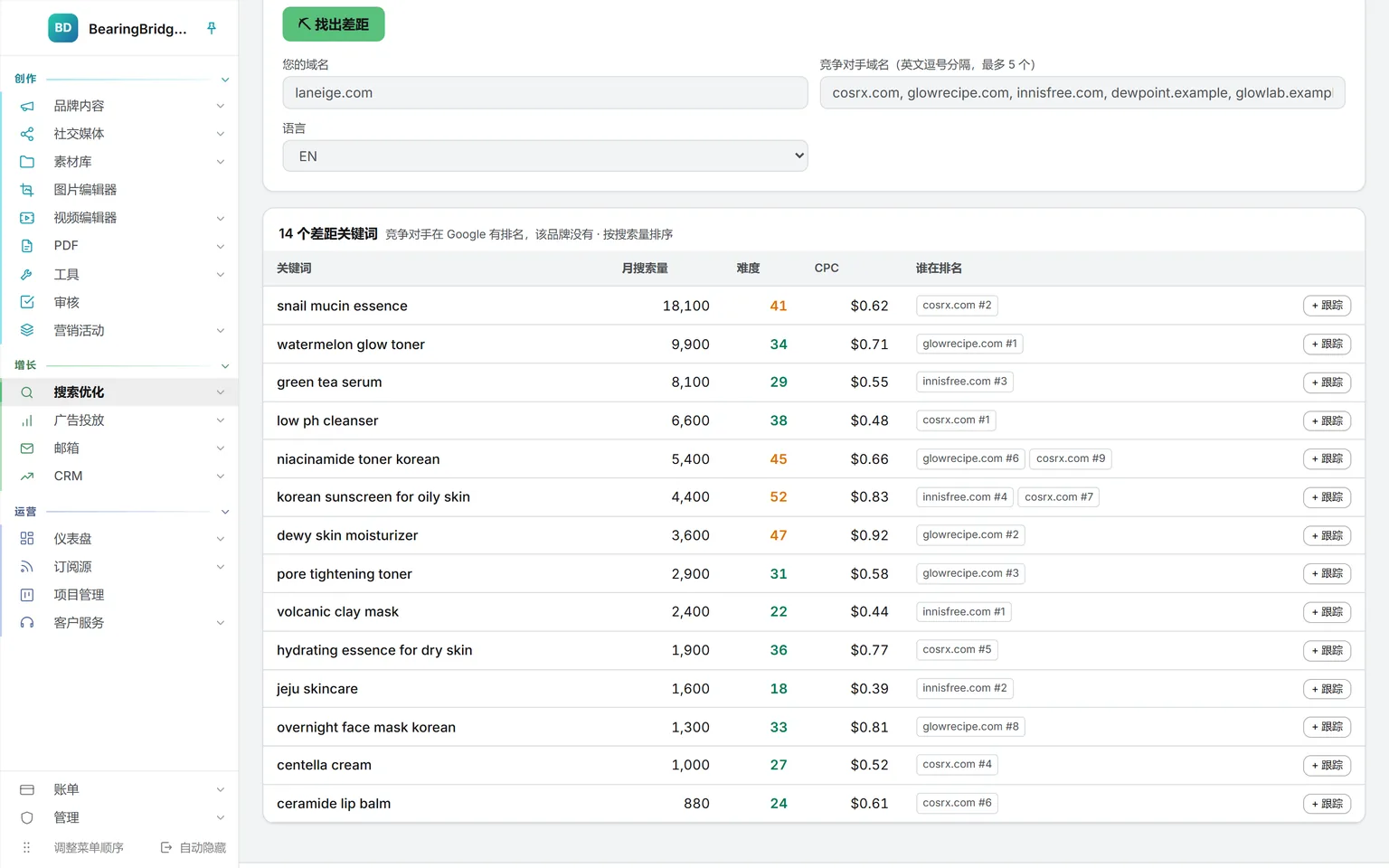Expand the 账单 submenu chevron

(221, 790)
